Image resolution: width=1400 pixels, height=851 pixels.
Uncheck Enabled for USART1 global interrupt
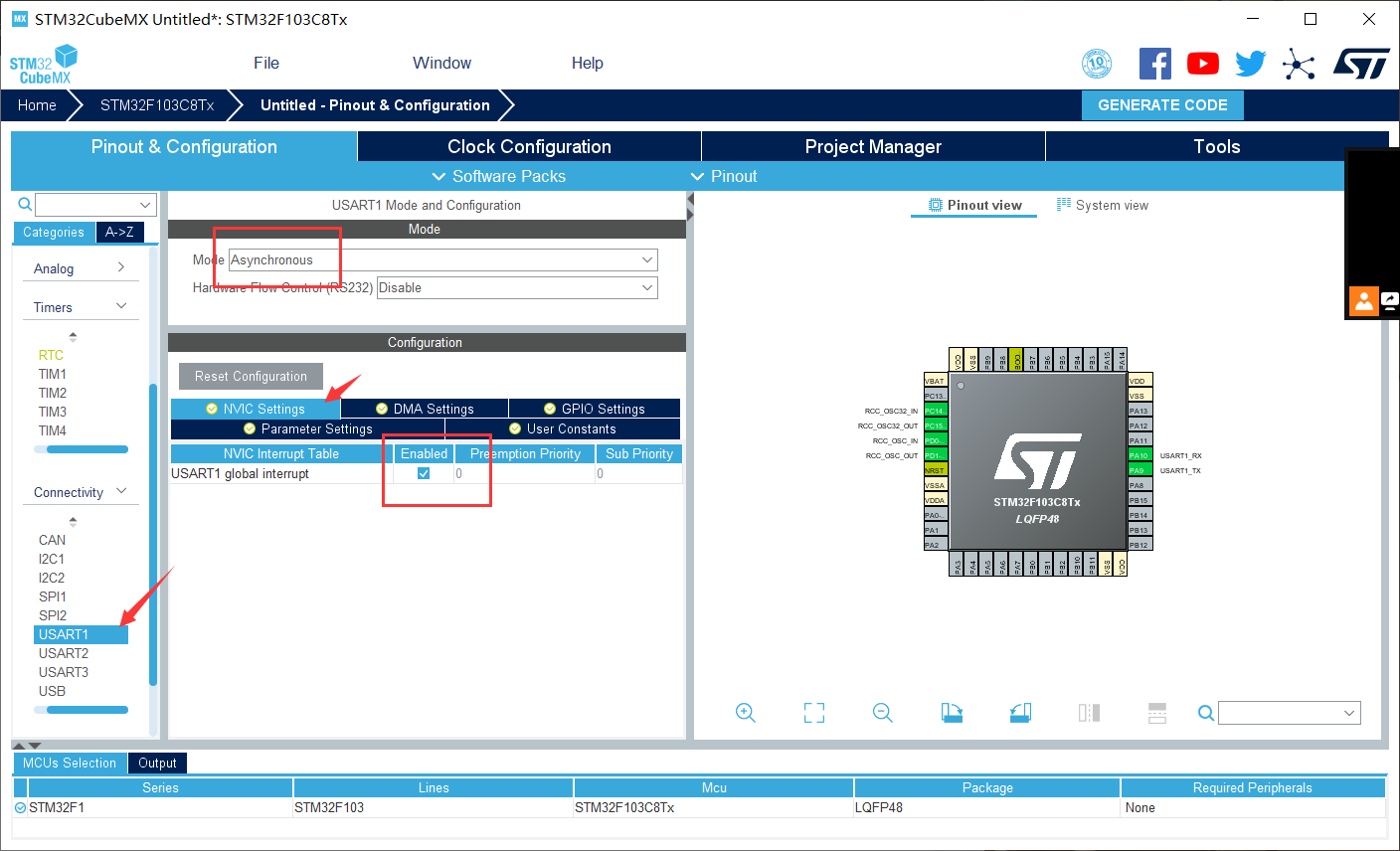(x=423, y=473)
